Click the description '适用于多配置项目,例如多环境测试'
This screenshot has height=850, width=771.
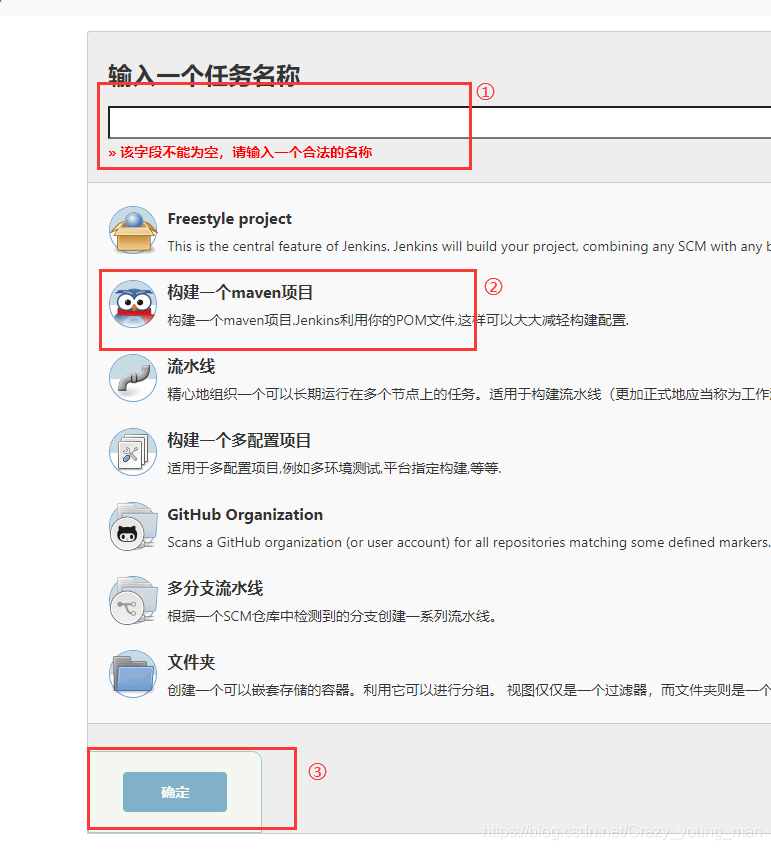[334, 468]
